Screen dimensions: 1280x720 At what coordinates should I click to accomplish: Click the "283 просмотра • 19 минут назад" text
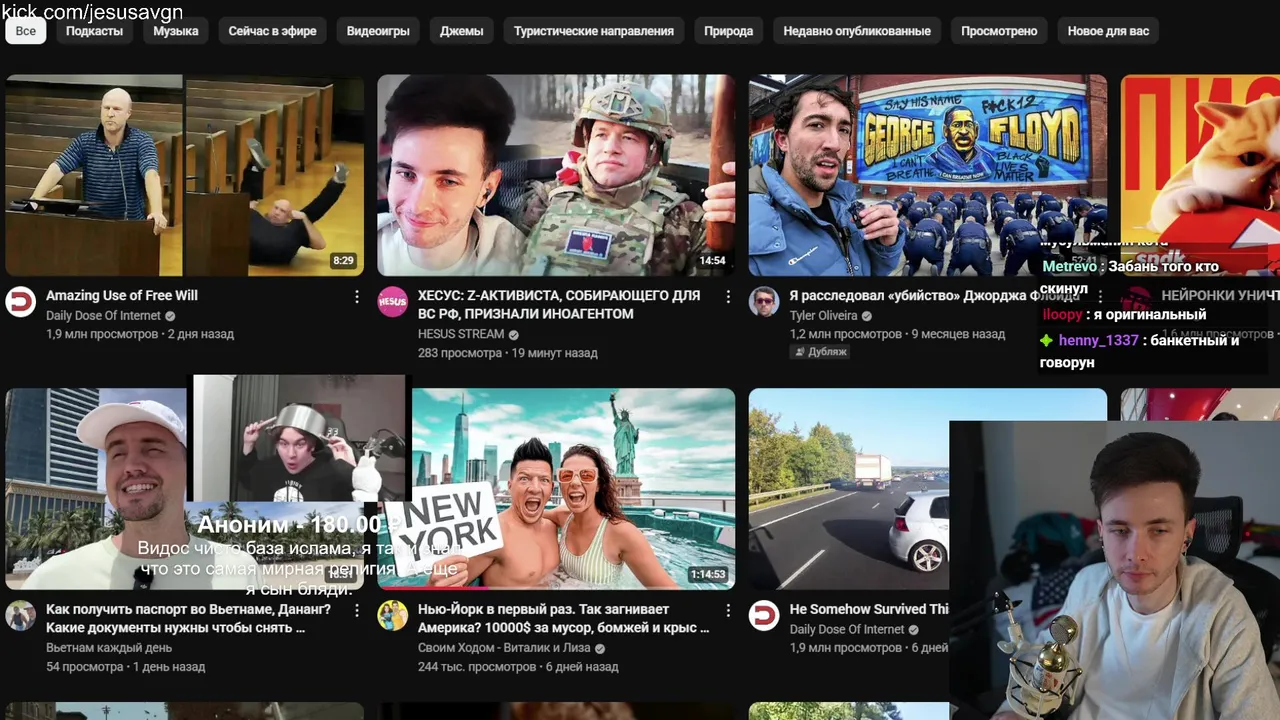(x=508, y=353)
